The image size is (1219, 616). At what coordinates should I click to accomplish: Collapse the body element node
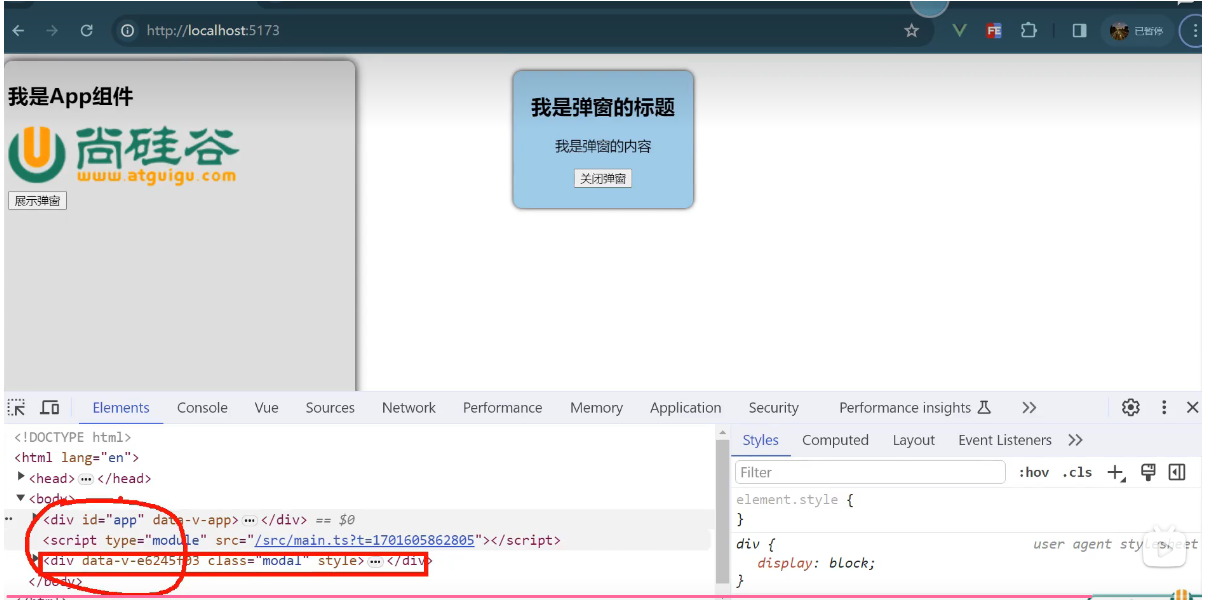[22, 497]
